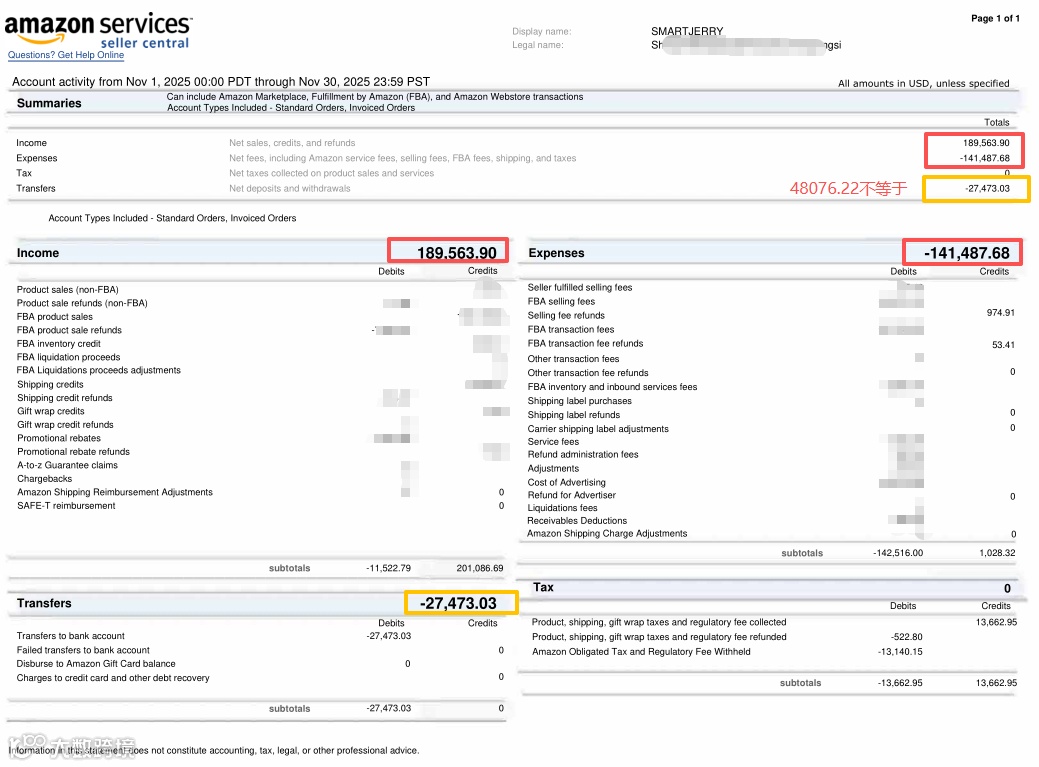
Task: Click 'Product sales (non-FBA)' row label
Action: click(68, 290)
